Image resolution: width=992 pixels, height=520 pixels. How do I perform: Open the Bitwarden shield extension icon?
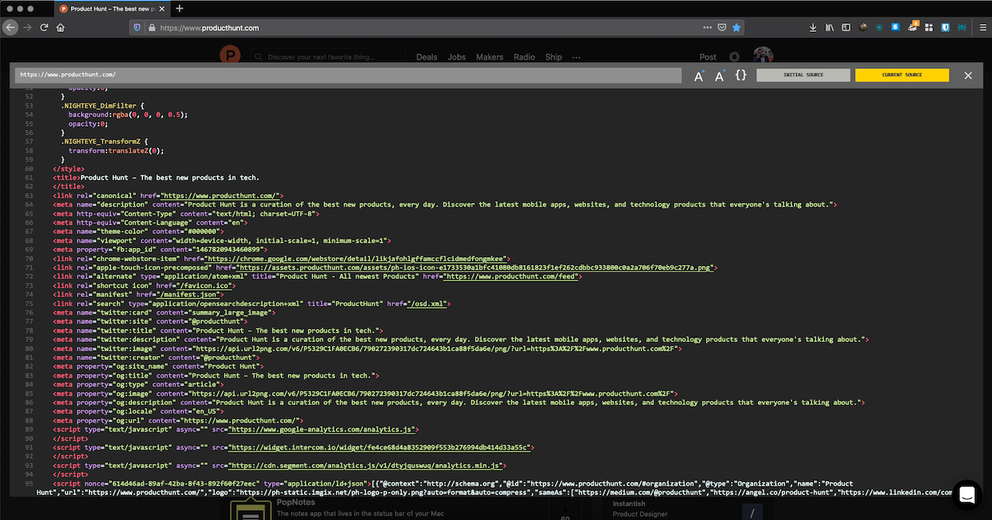point(945,27)
